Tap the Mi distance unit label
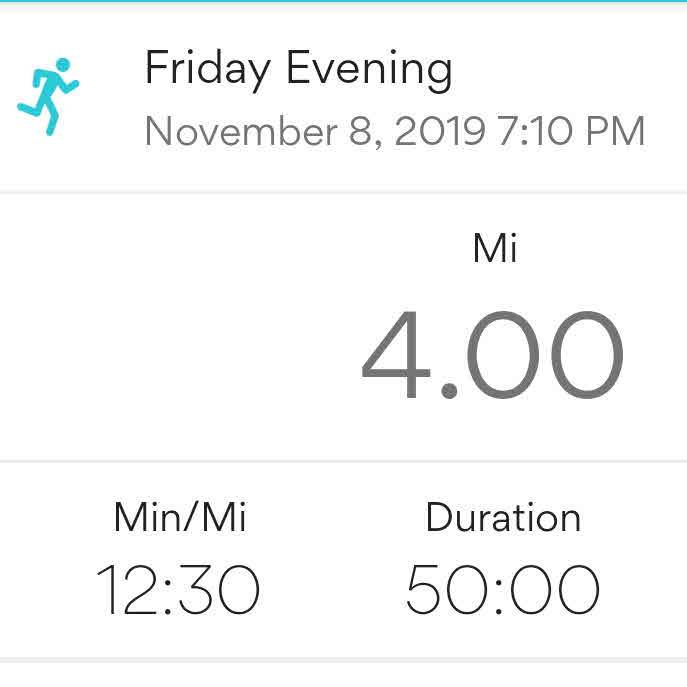The width and height of the screenshot is (687, 687). (x=495, y=247)
